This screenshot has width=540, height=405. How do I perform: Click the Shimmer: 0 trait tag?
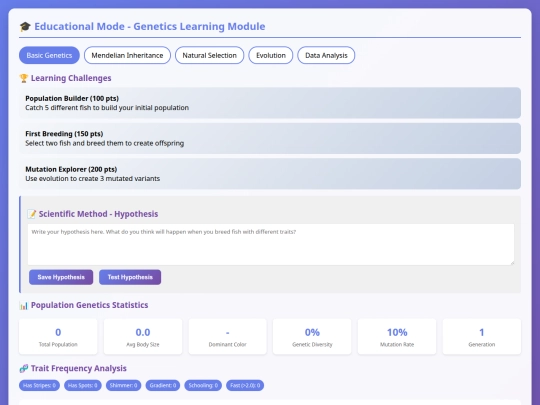pyautogui.click(x=123, y=385)
